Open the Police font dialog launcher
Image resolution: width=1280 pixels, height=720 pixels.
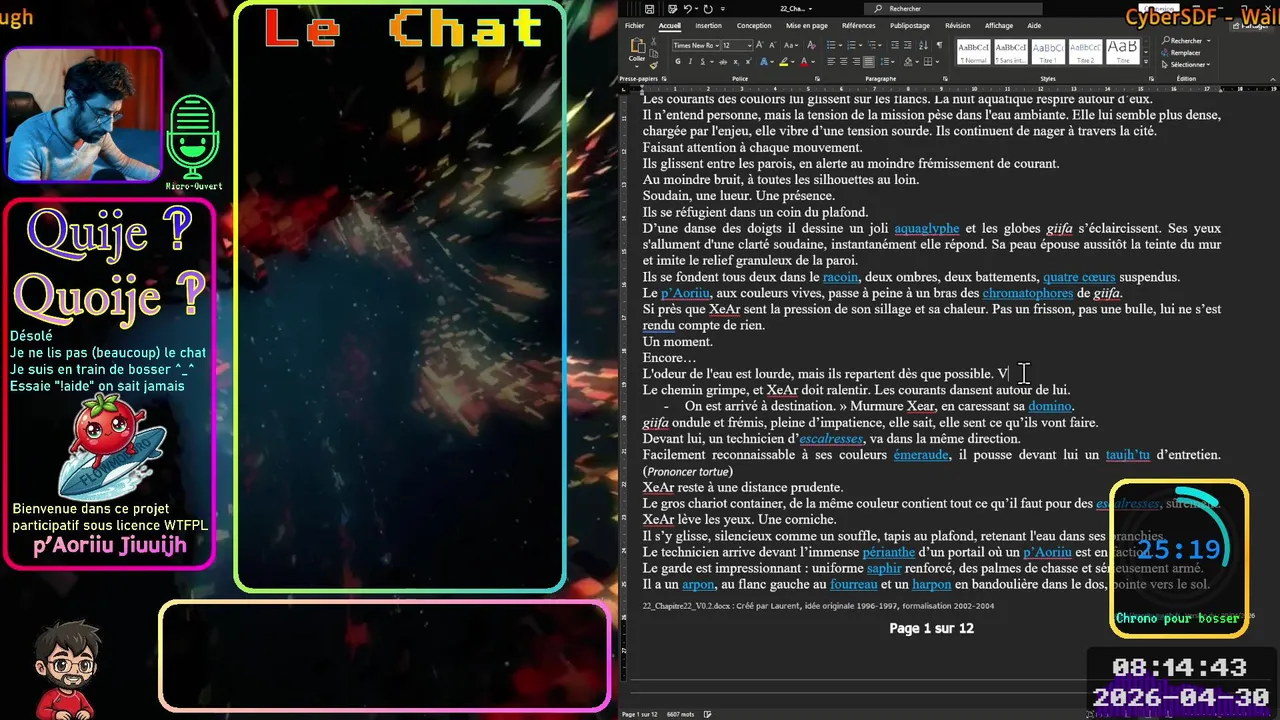(817, 78)
